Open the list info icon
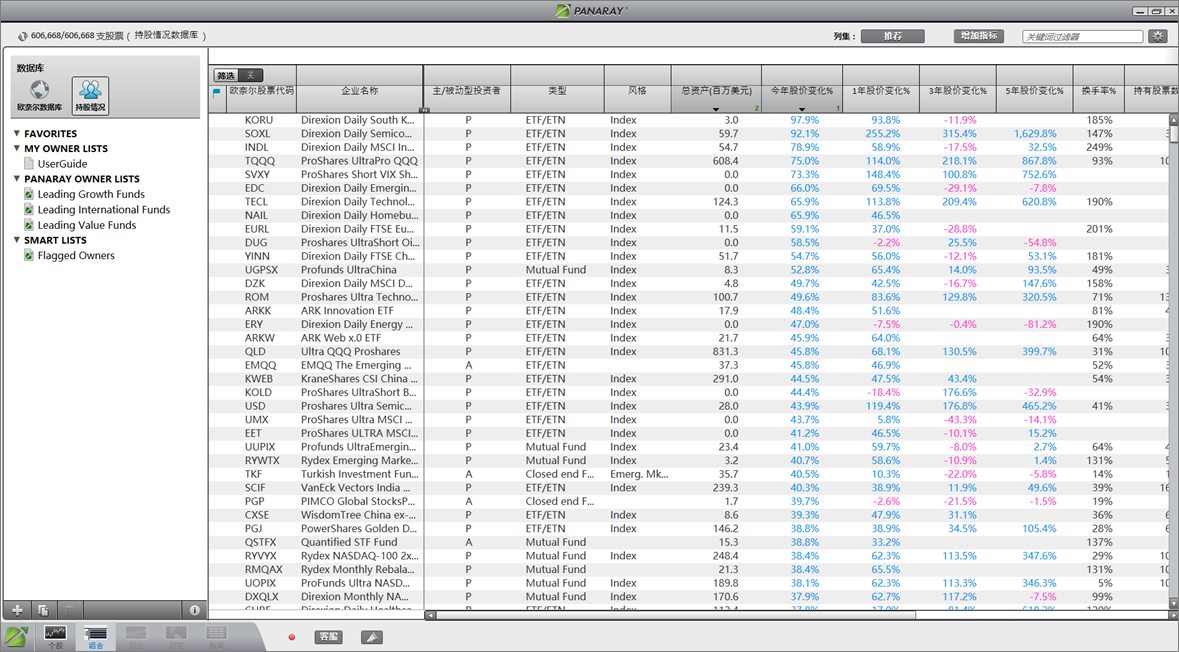Viewport: 1179px width, 652px height. tap(194, 610)
